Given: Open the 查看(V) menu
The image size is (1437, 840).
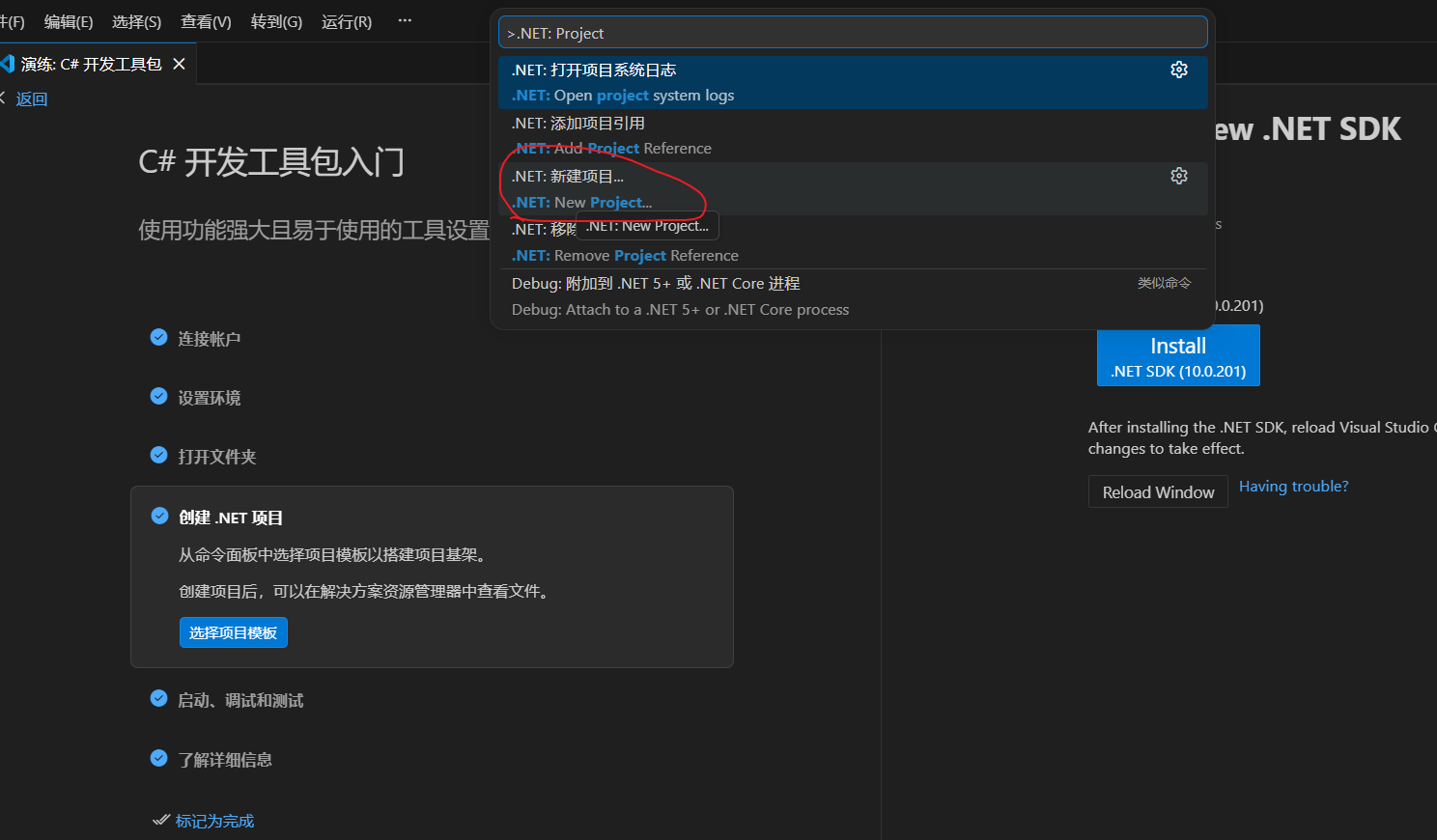Looking at the screenshot, I should point(206,21).
